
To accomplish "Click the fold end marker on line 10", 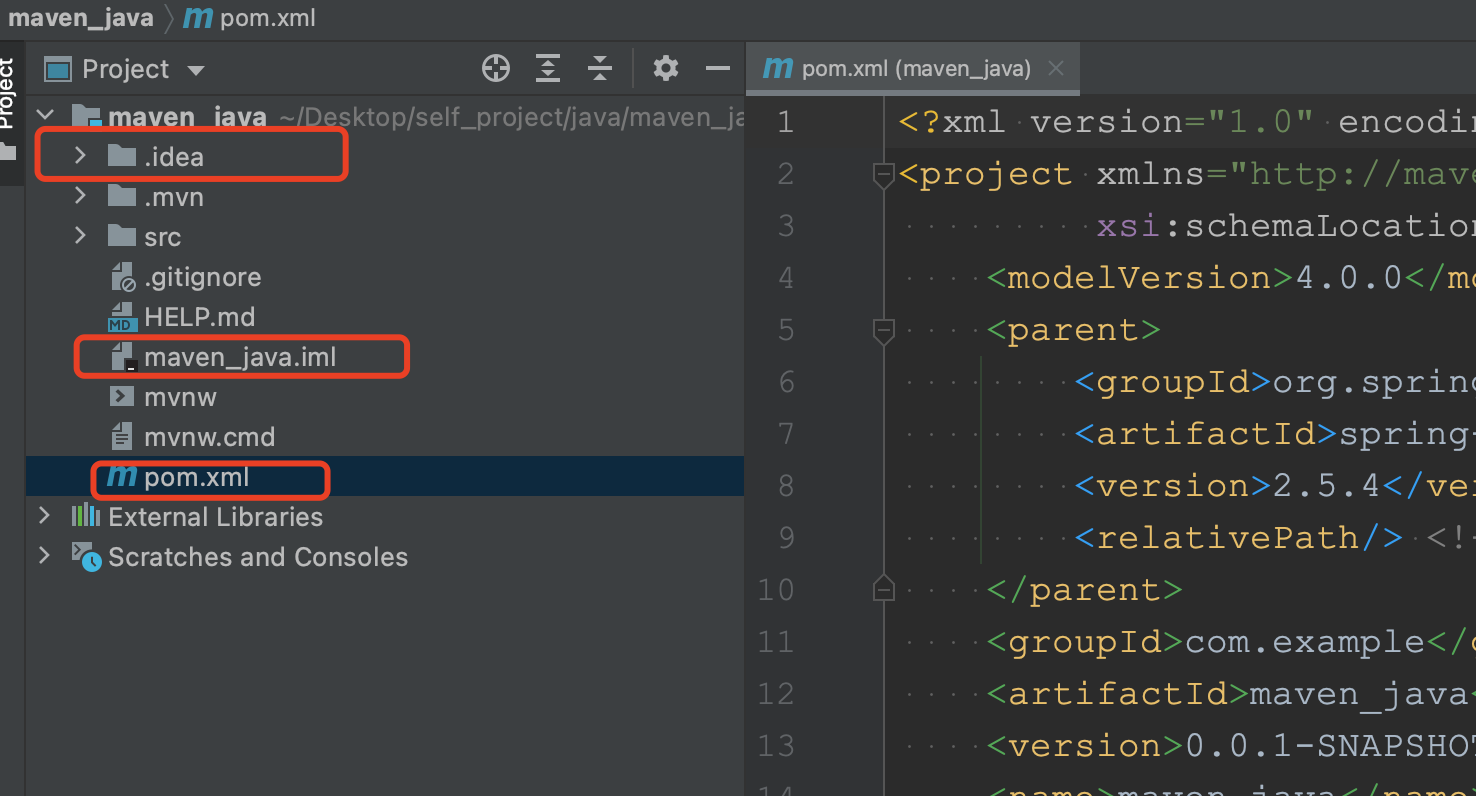I will (883, 589).
